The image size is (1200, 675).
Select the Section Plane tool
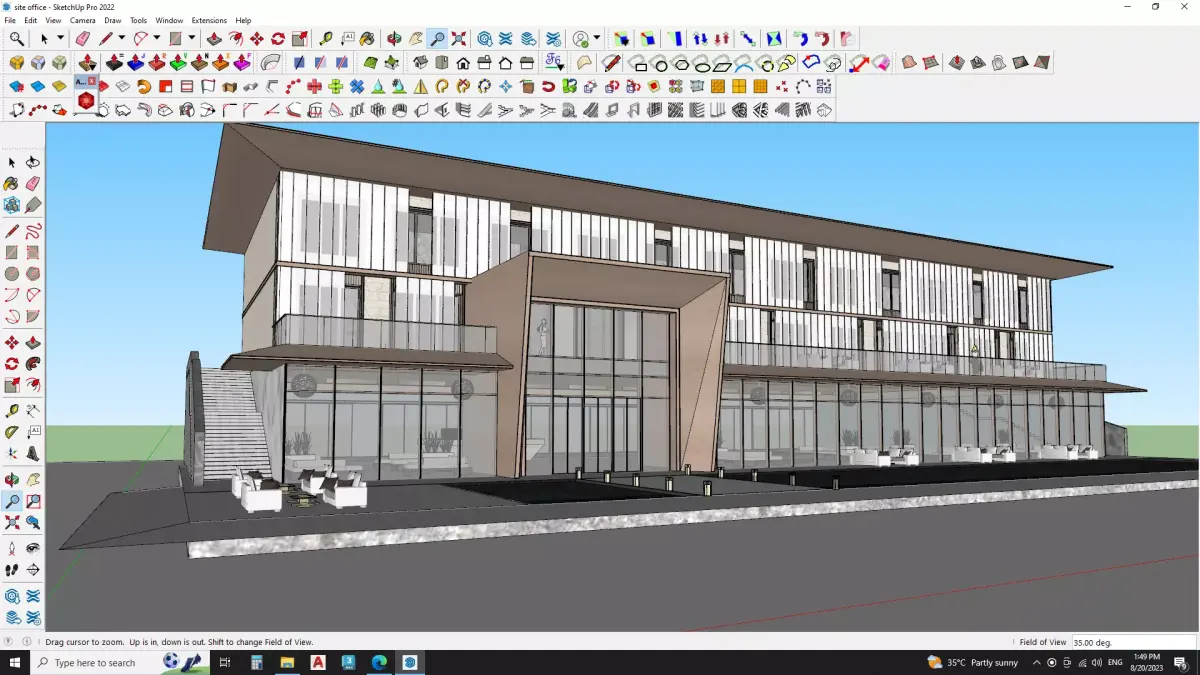33,569
